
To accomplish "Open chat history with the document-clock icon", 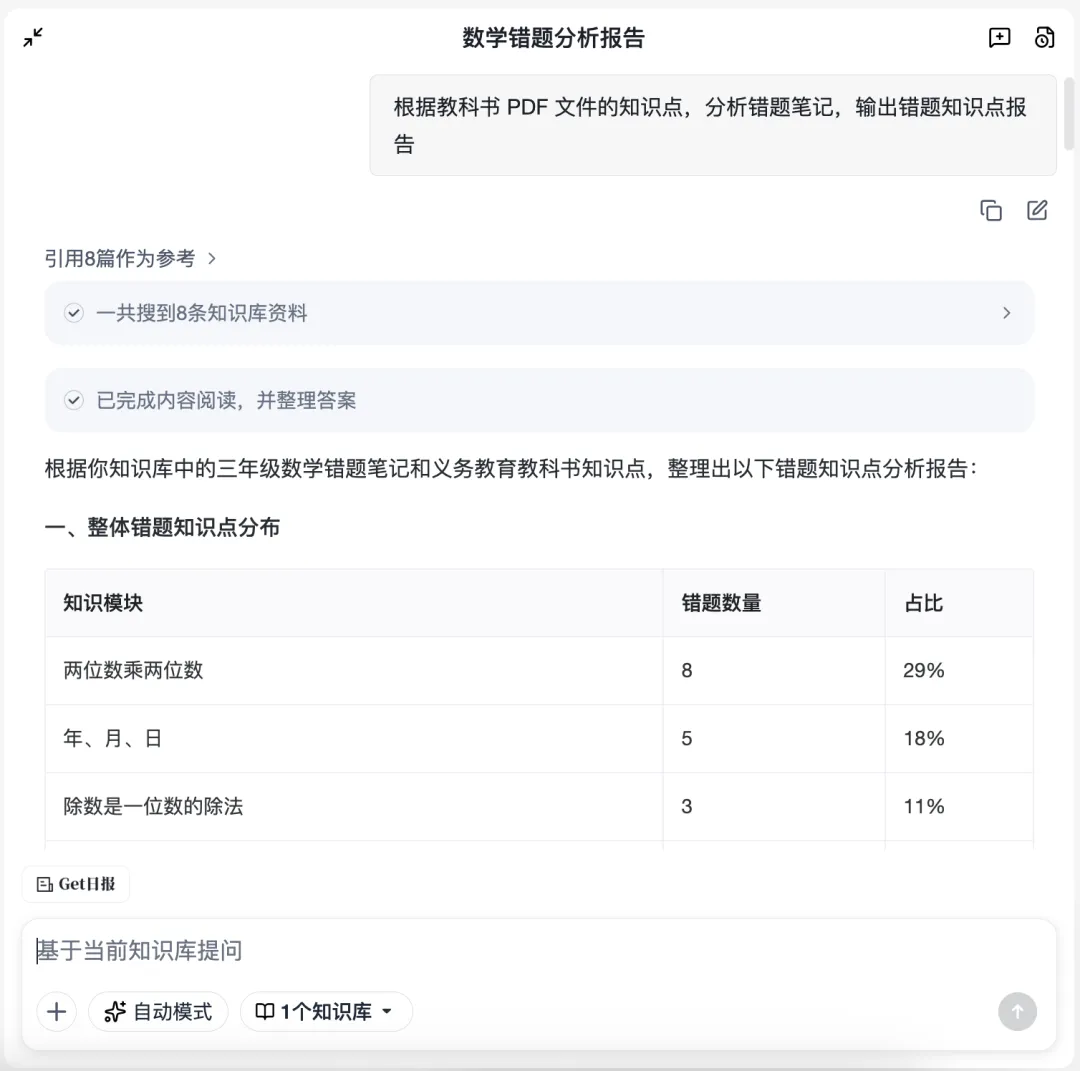I will point(1044,38).
